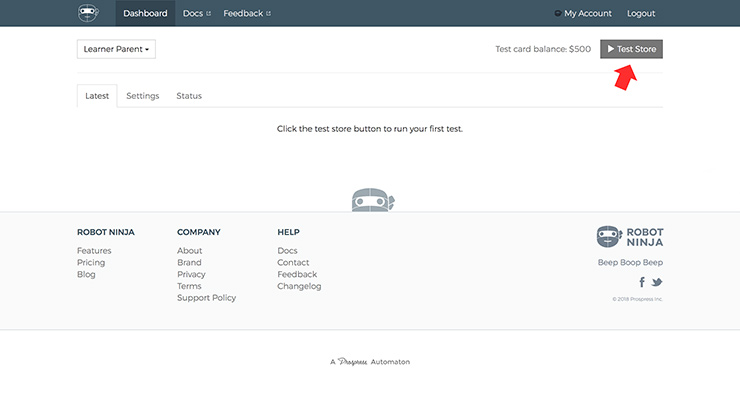Image resolution: width=740 pixels, height=396 pixels.
Task: Open Pricing link in footer
Action: coord(91,262)
